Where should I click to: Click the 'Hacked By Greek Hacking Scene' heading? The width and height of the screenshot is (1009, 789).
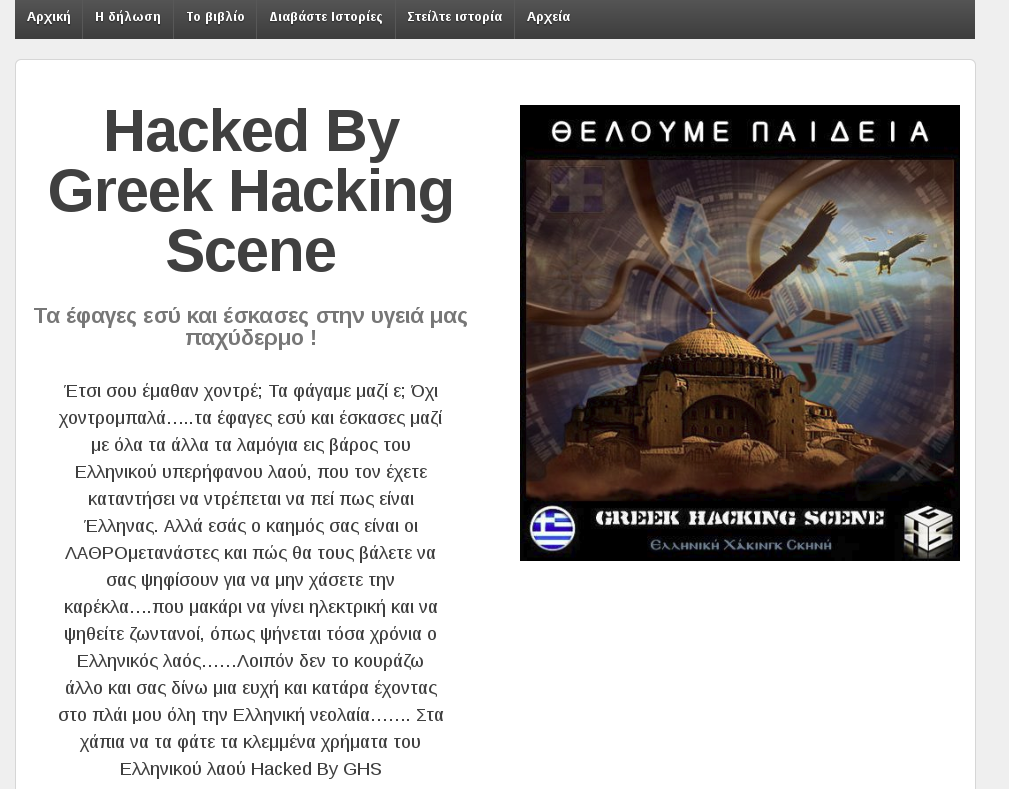(x=251, y=191)
